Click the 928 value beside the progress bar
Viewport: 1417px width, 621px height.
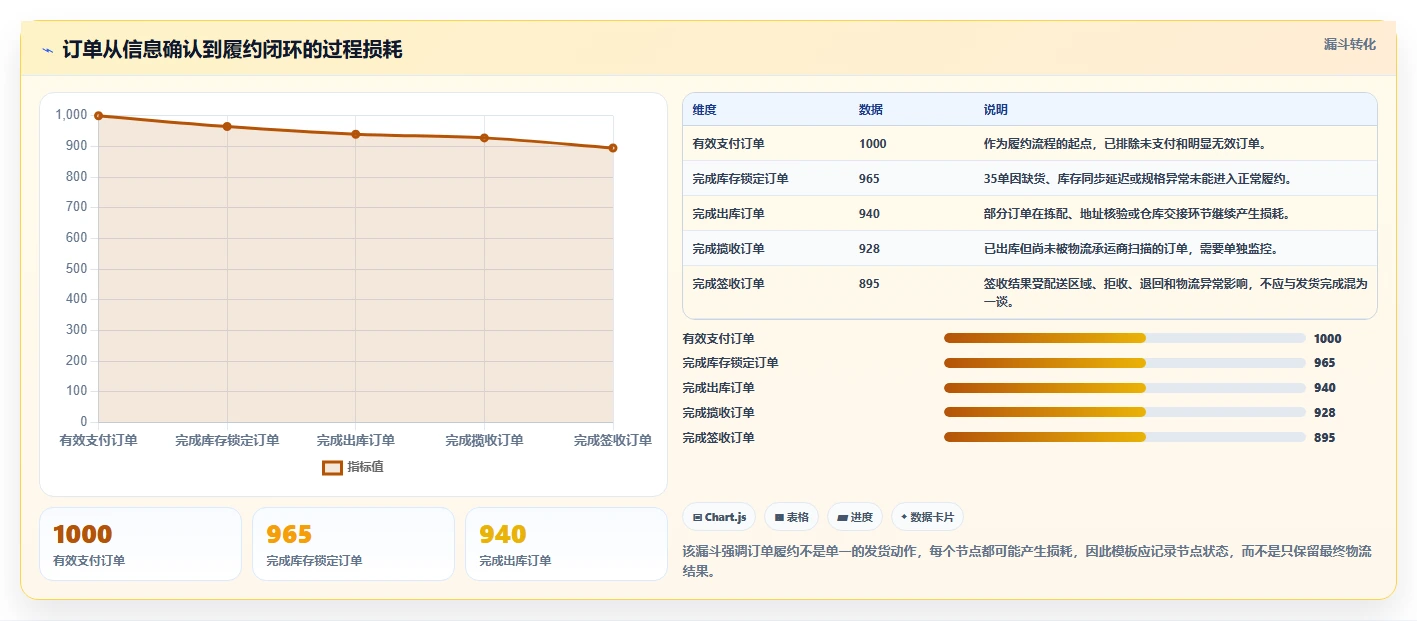[1324, 413]
